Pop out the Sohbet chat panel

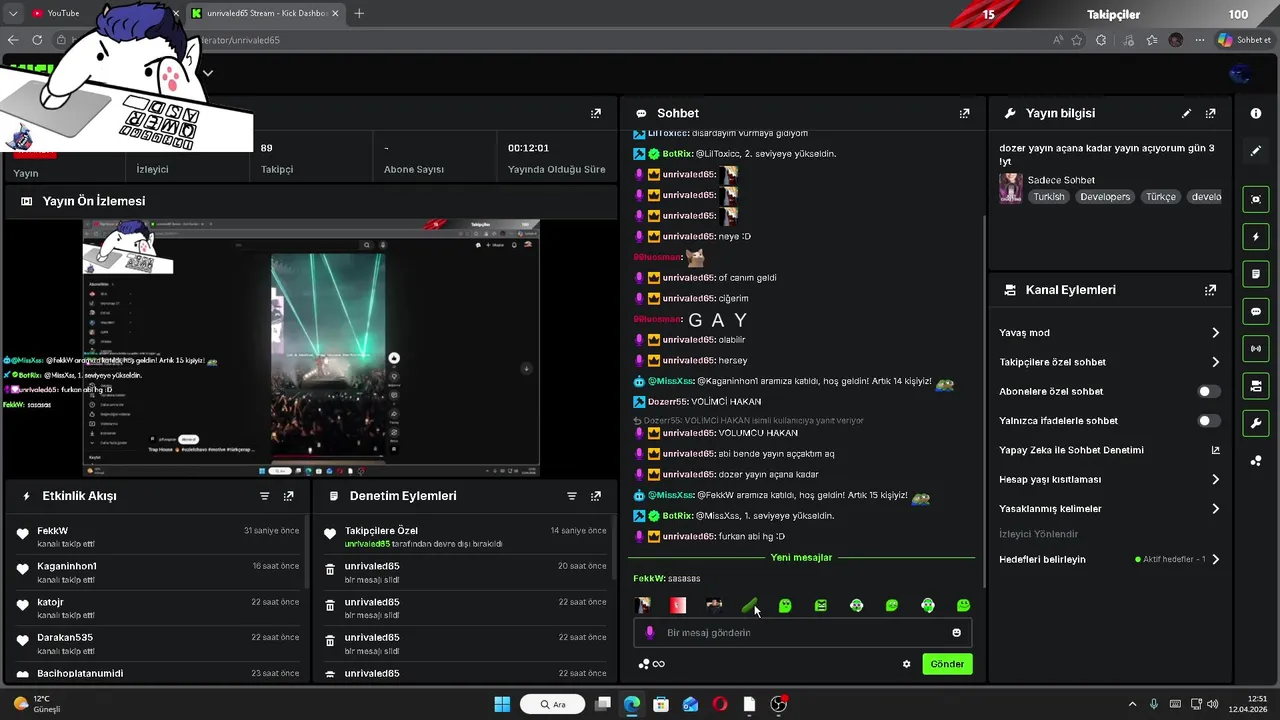(964, 114)
